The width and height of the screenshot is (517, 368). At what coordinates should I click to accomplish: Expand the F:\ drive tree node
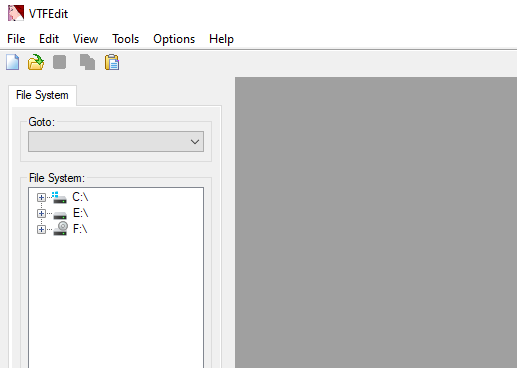41,229
